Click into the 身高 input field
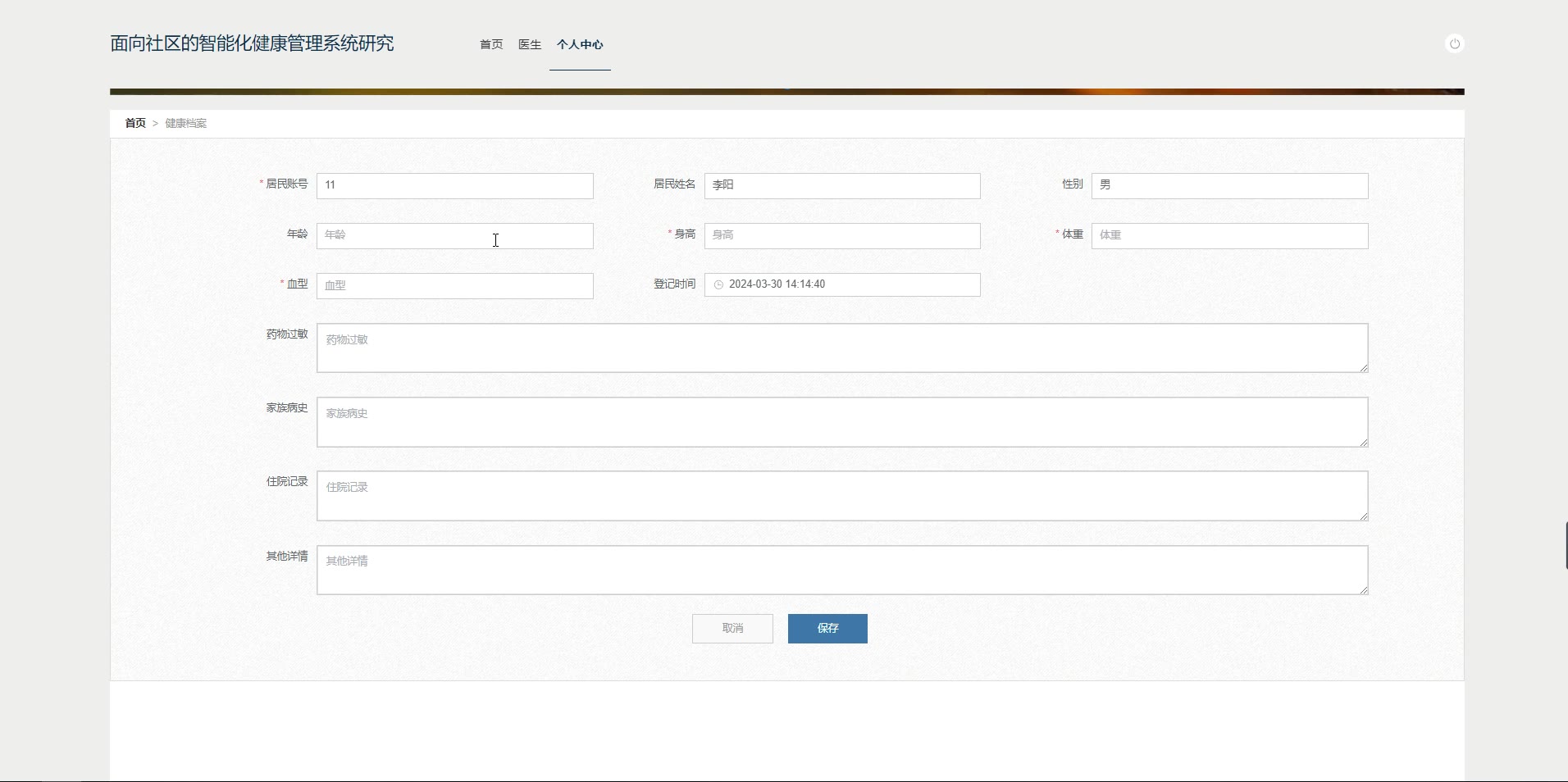The height and width of the screenshot is (782, 1568). (842, 235)
